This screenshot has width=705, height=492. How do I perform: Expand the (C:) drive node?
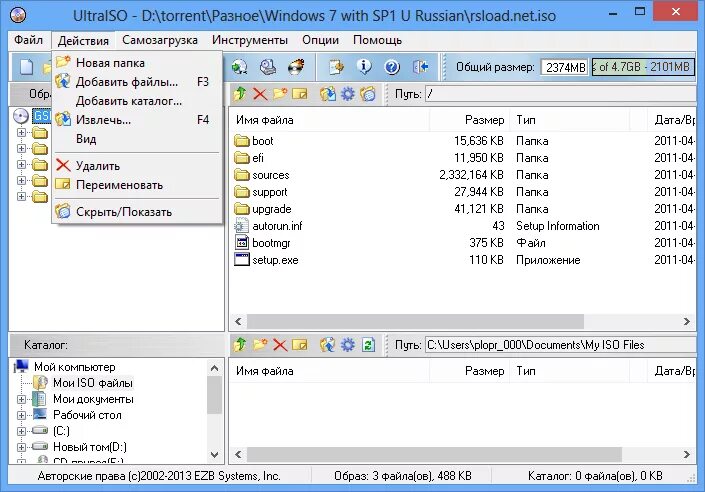coord(21,431)
